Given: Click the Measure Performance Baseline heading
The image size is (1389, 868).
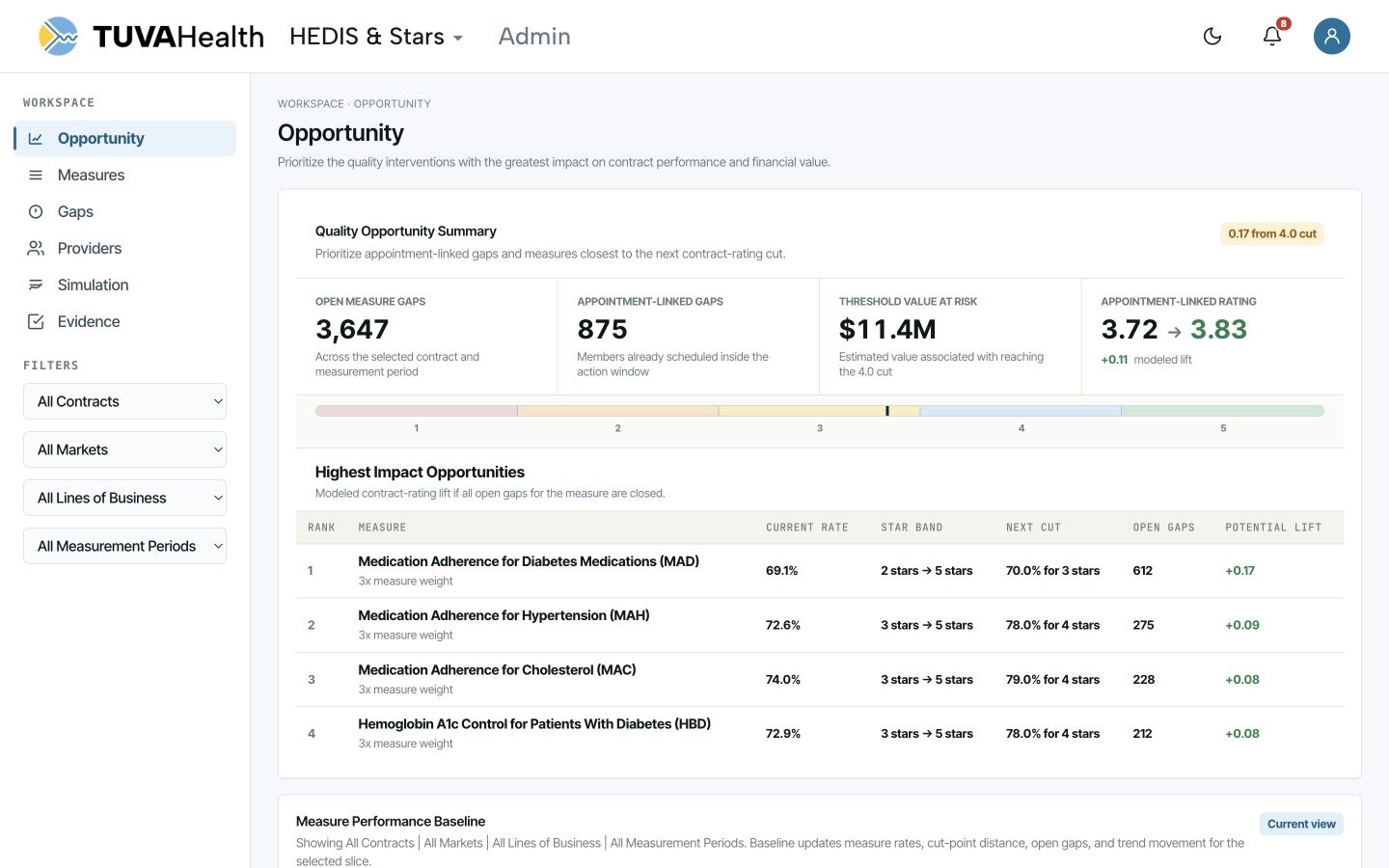Looking at the screenshot, I should coord(391,822).
